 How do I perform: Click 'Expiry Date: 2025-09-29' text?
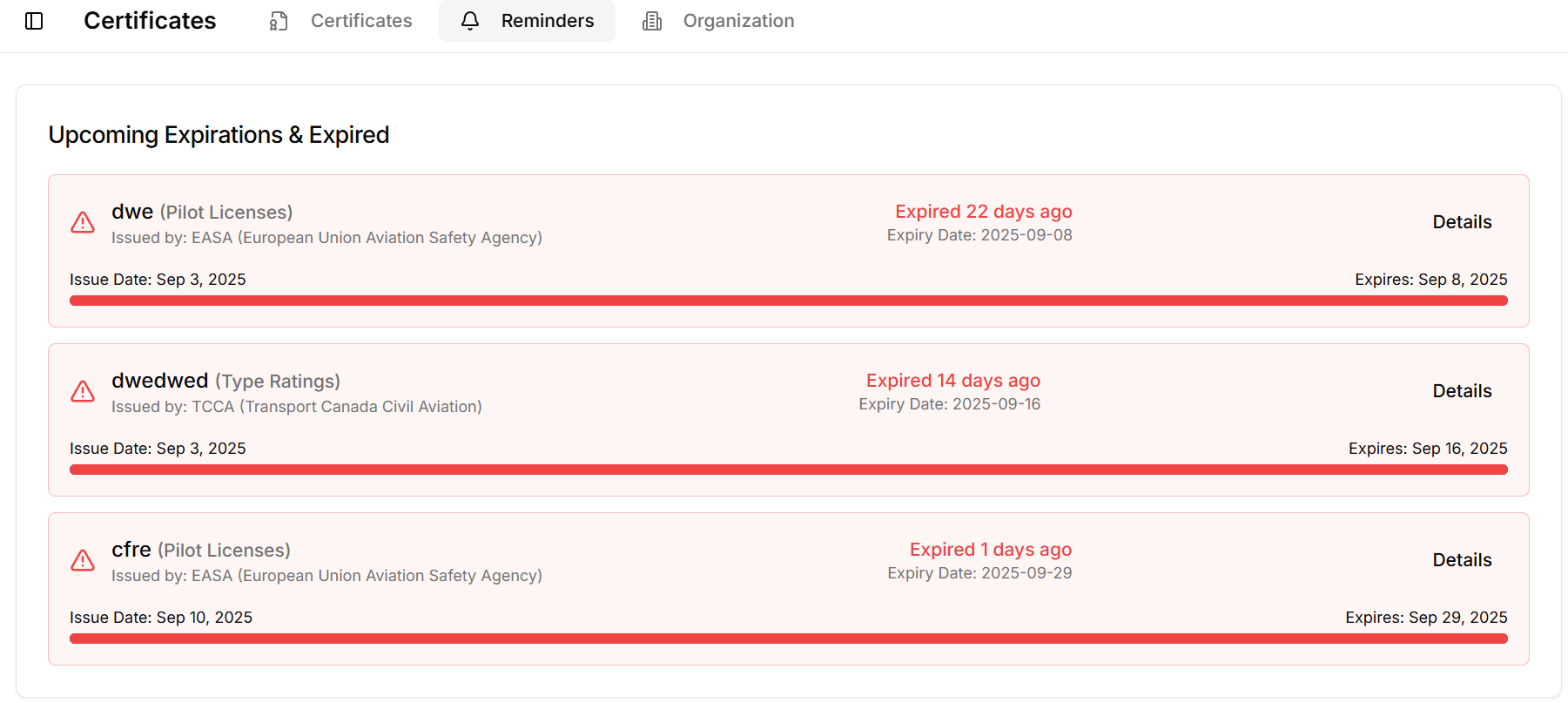click(979, 573)
